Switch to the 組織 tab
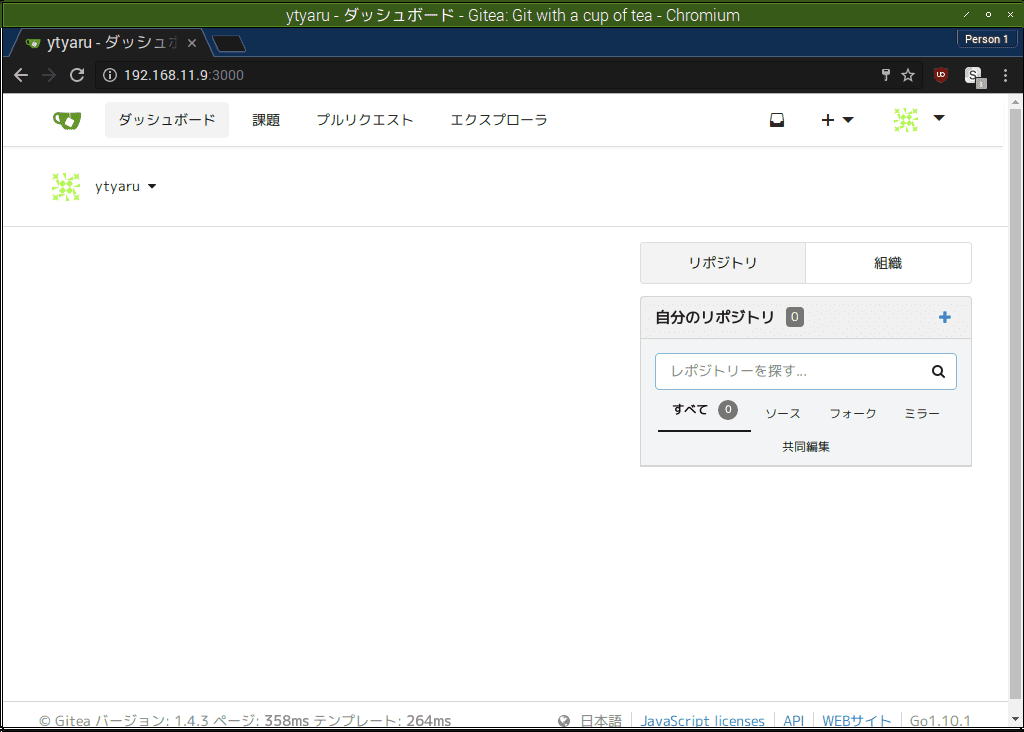Viewport: 1024px width, 732px height. pyautogui.click(x=888, y=262)
